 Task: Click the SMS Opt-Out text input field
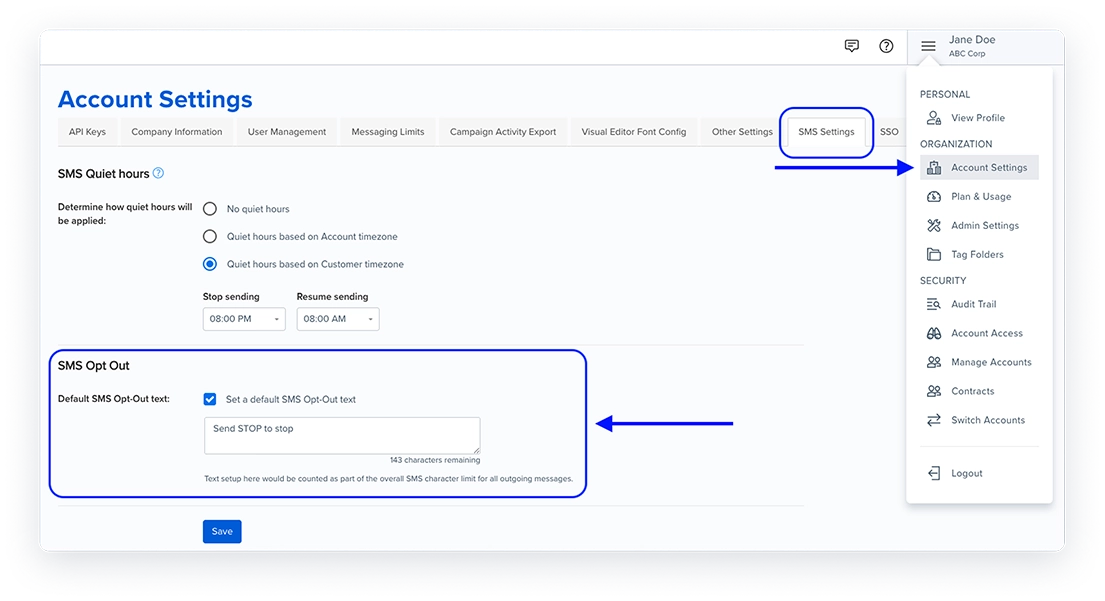(x=341, y=436)
